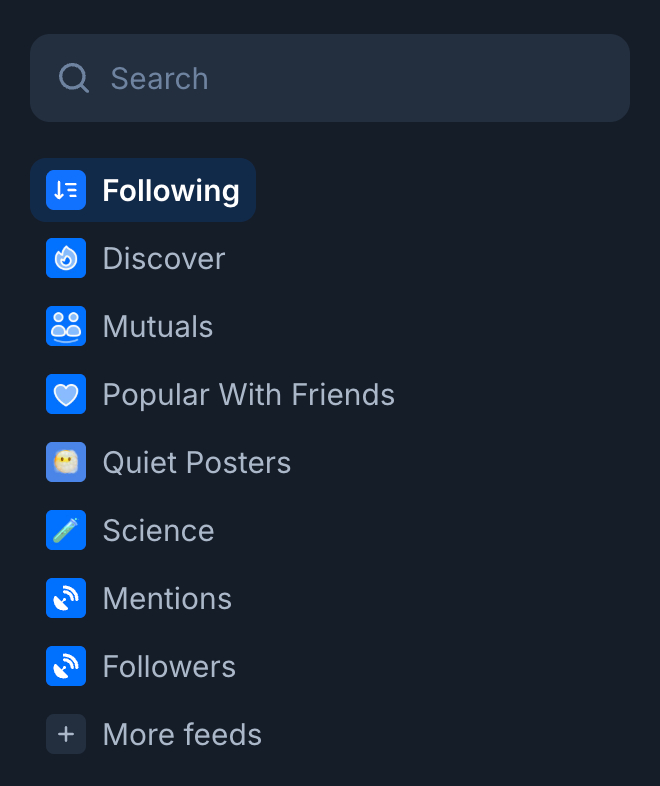
Task: Click the magnifying glass search icon
Action: point(74,78)
